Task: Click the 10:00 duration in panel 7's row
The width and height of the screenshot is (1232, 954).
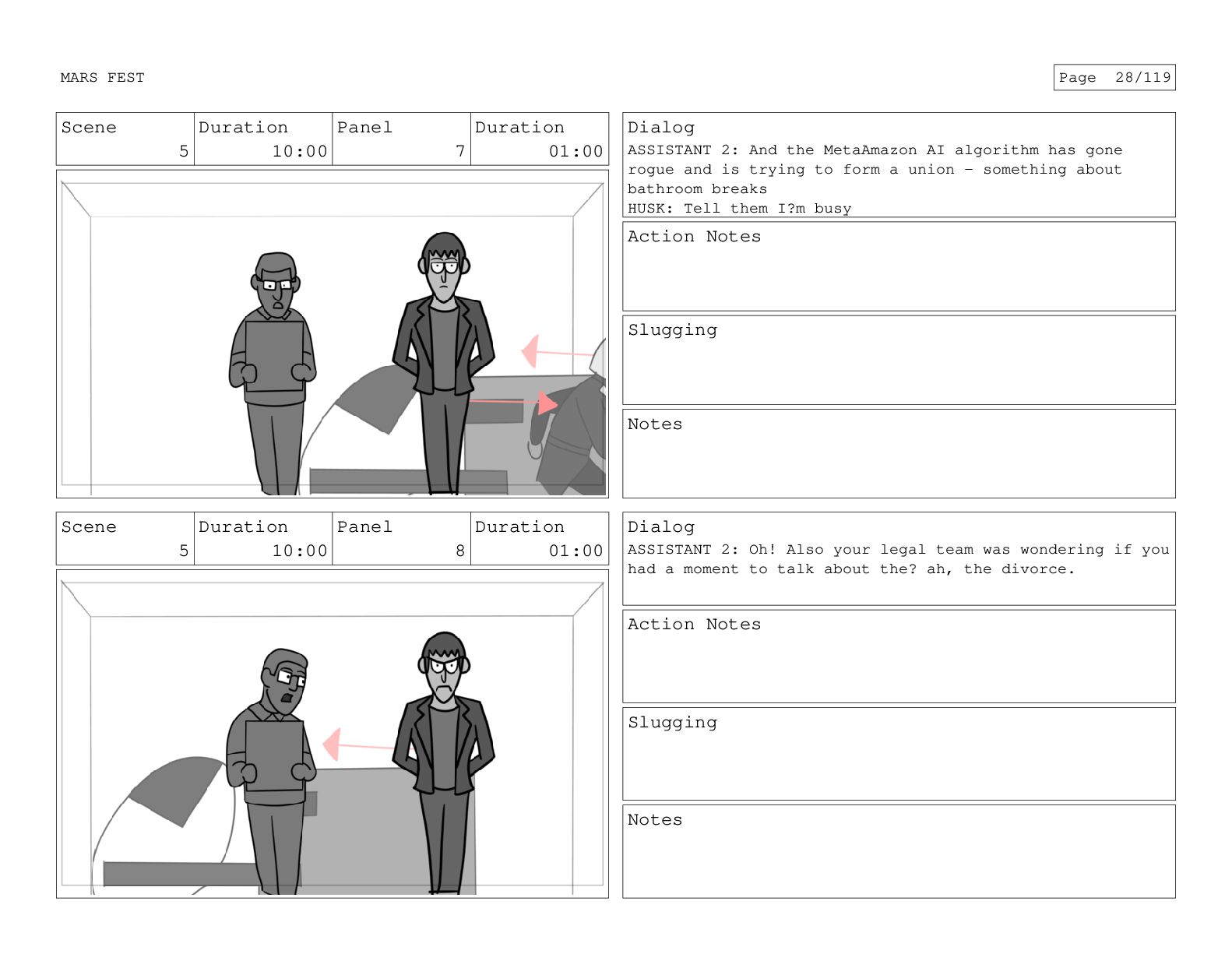Action: tap(300, 151)
